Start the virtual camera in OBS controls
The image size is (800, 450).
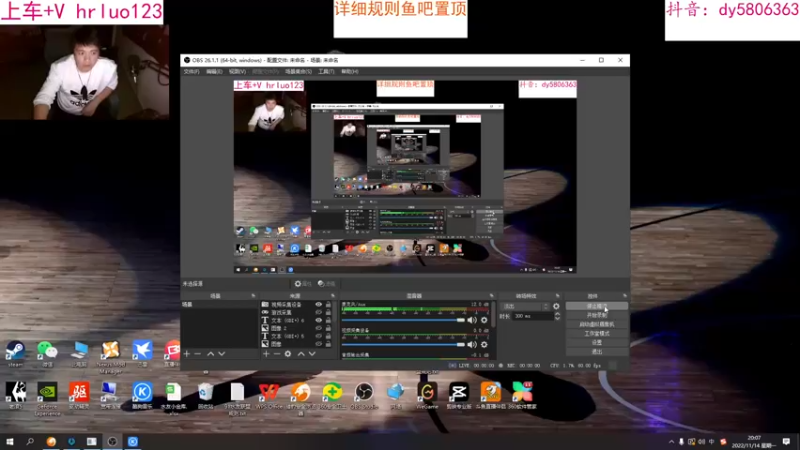pos(596,324)
